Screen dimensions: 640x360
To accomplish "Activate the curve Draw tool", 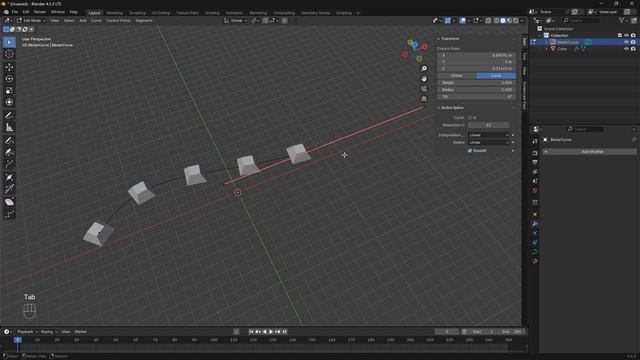I will (x=9, y=141).
